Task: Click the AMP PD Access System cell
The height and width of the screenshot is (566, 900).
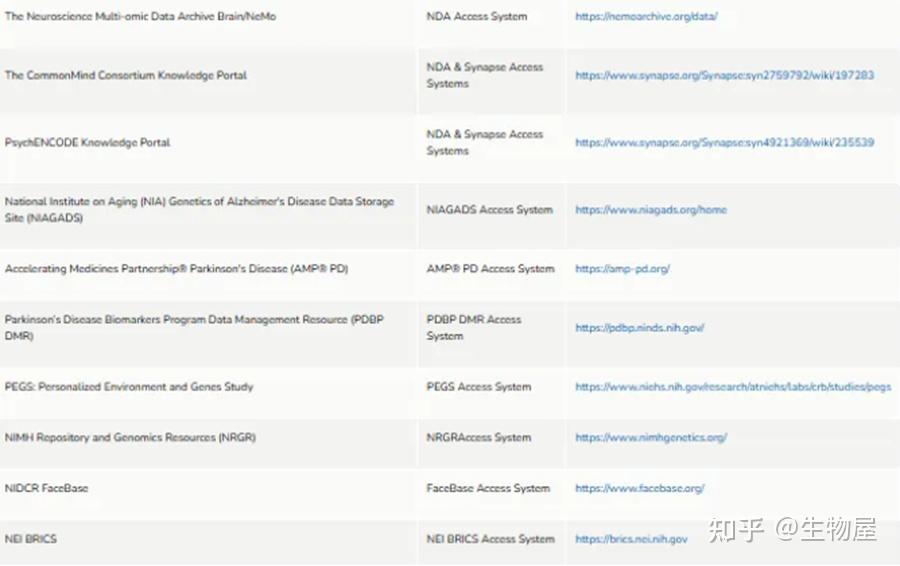Action: (490, 269)
